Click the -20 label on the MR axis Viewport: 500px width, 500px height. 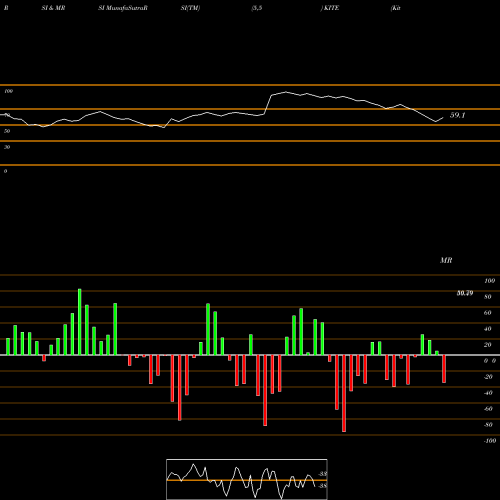click(488, 377)
